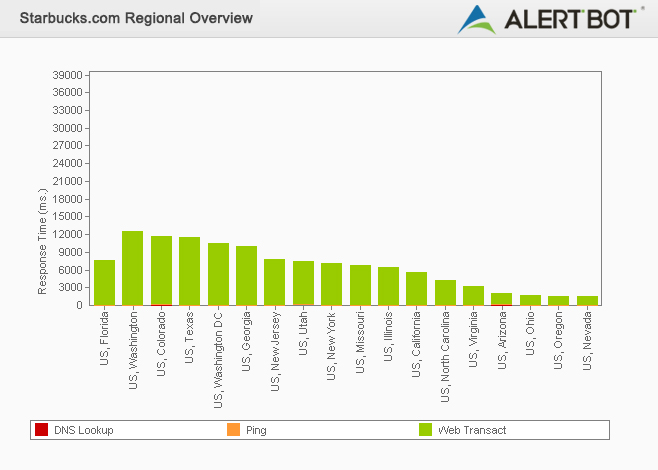Click the US, Florida bar

click(x=104, y=282)
